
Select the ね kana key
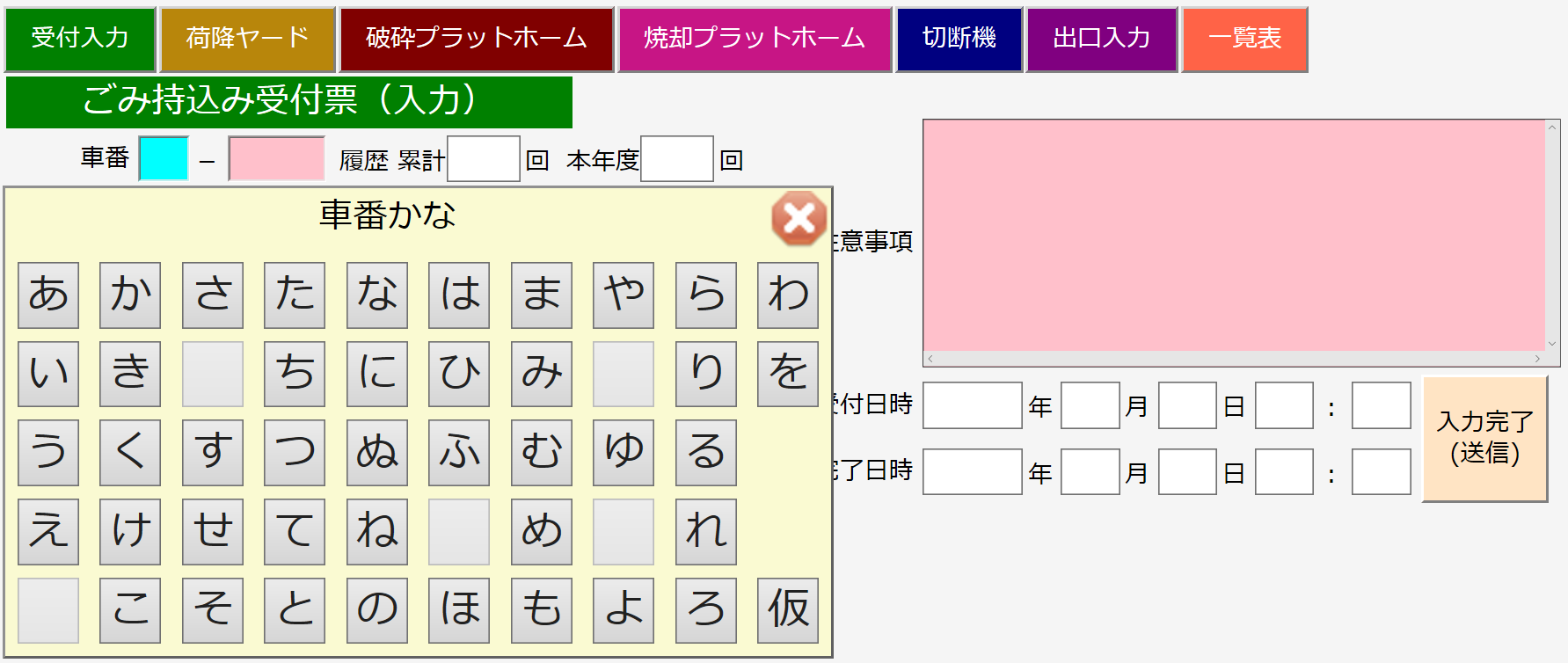(377, 532)
